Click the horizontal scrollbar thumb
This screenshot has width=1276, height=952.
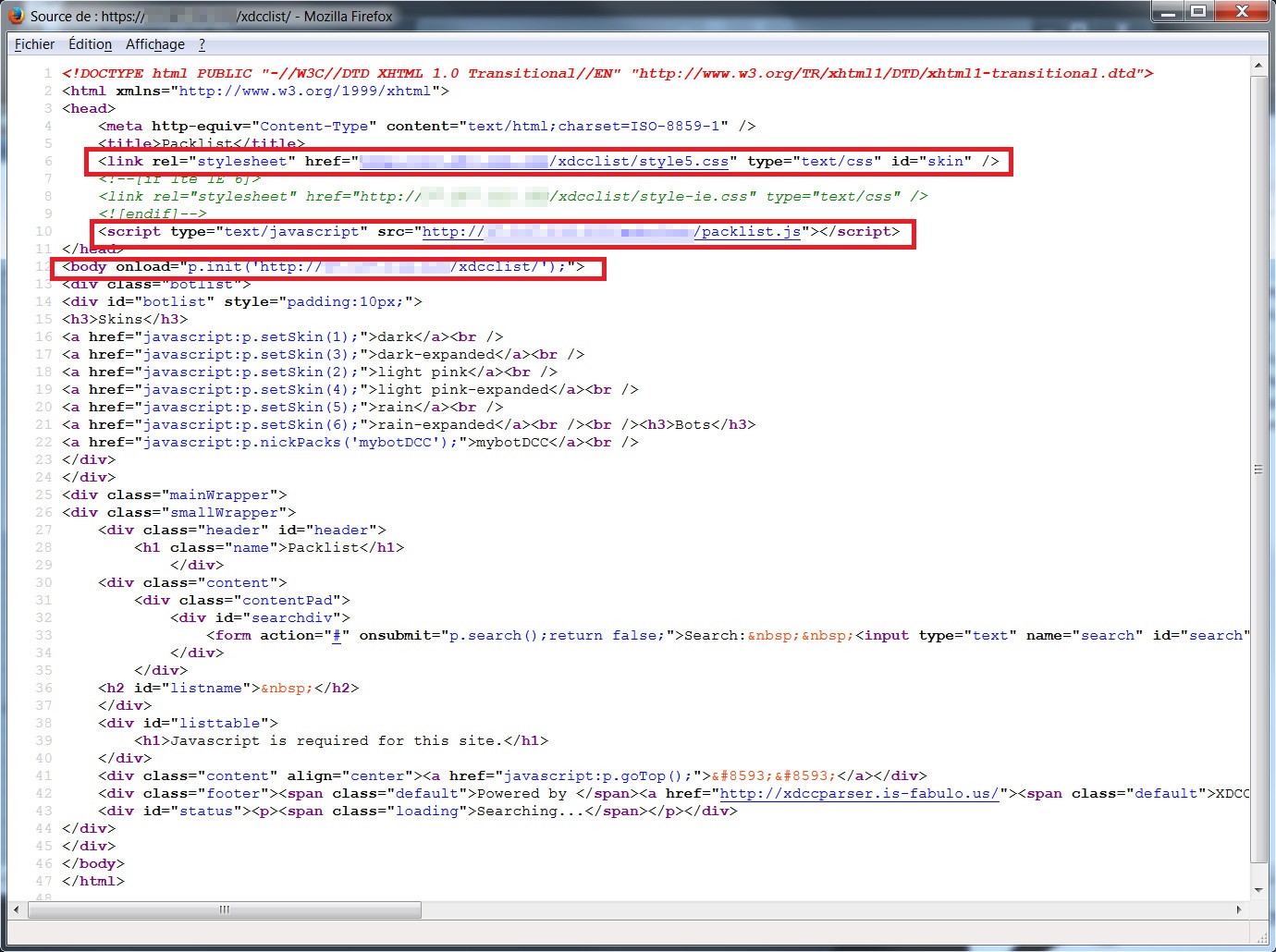pyautogui.click(x=225, y=909)
